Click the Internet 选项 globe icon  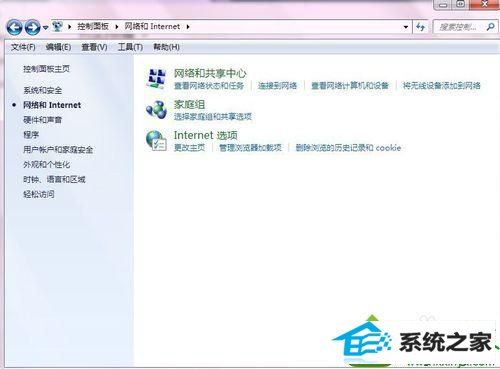click(156, 140)
